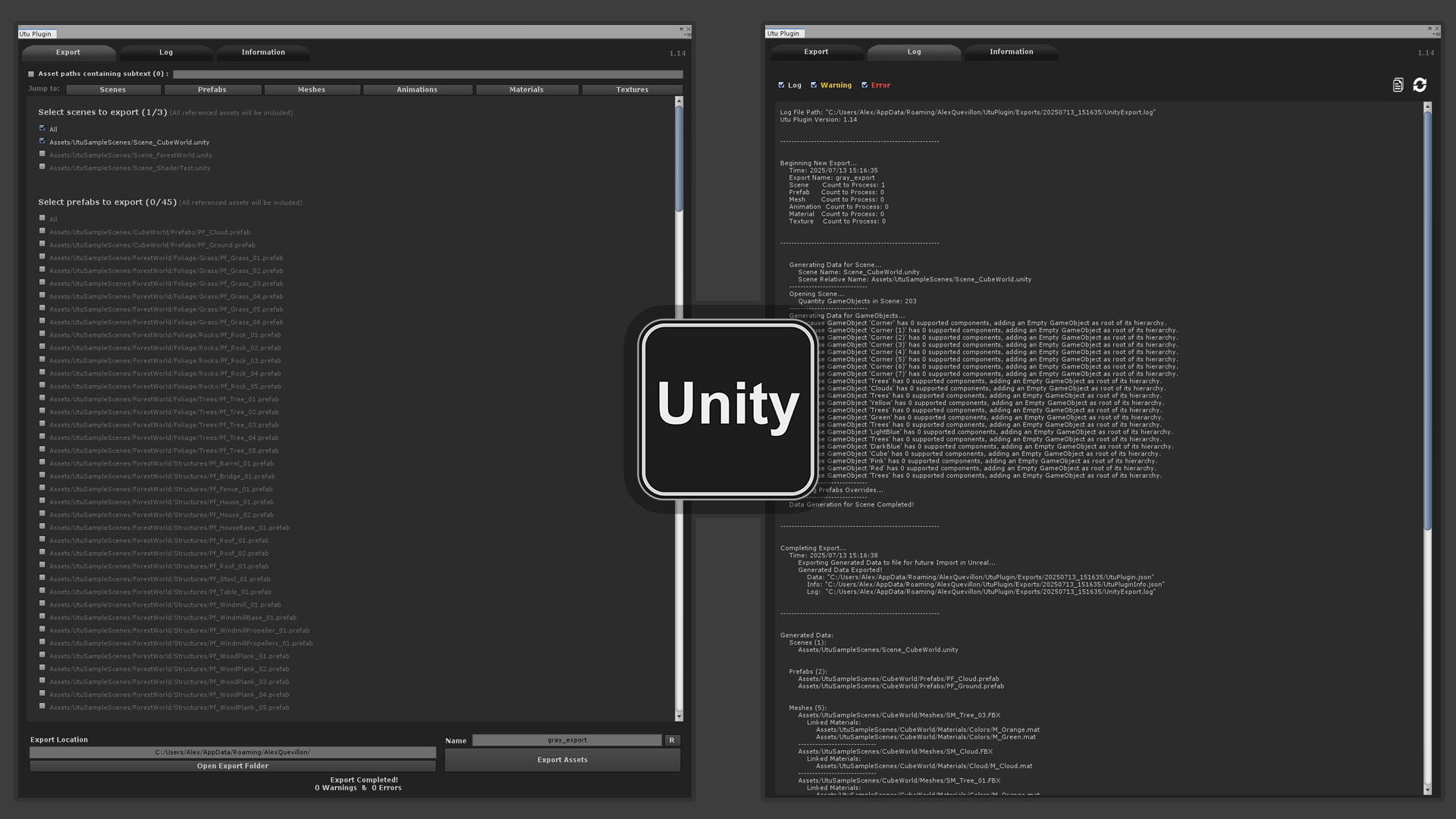Click the SM_Tree_03.FBX mesh entry in log
Viewport: 1456px width, 819px height.
pyautogui.click(x=899, y=715)
